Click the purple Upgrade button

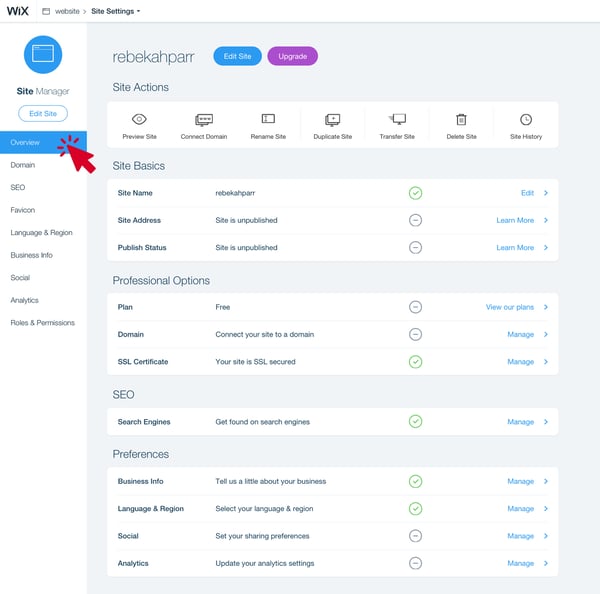293,56
